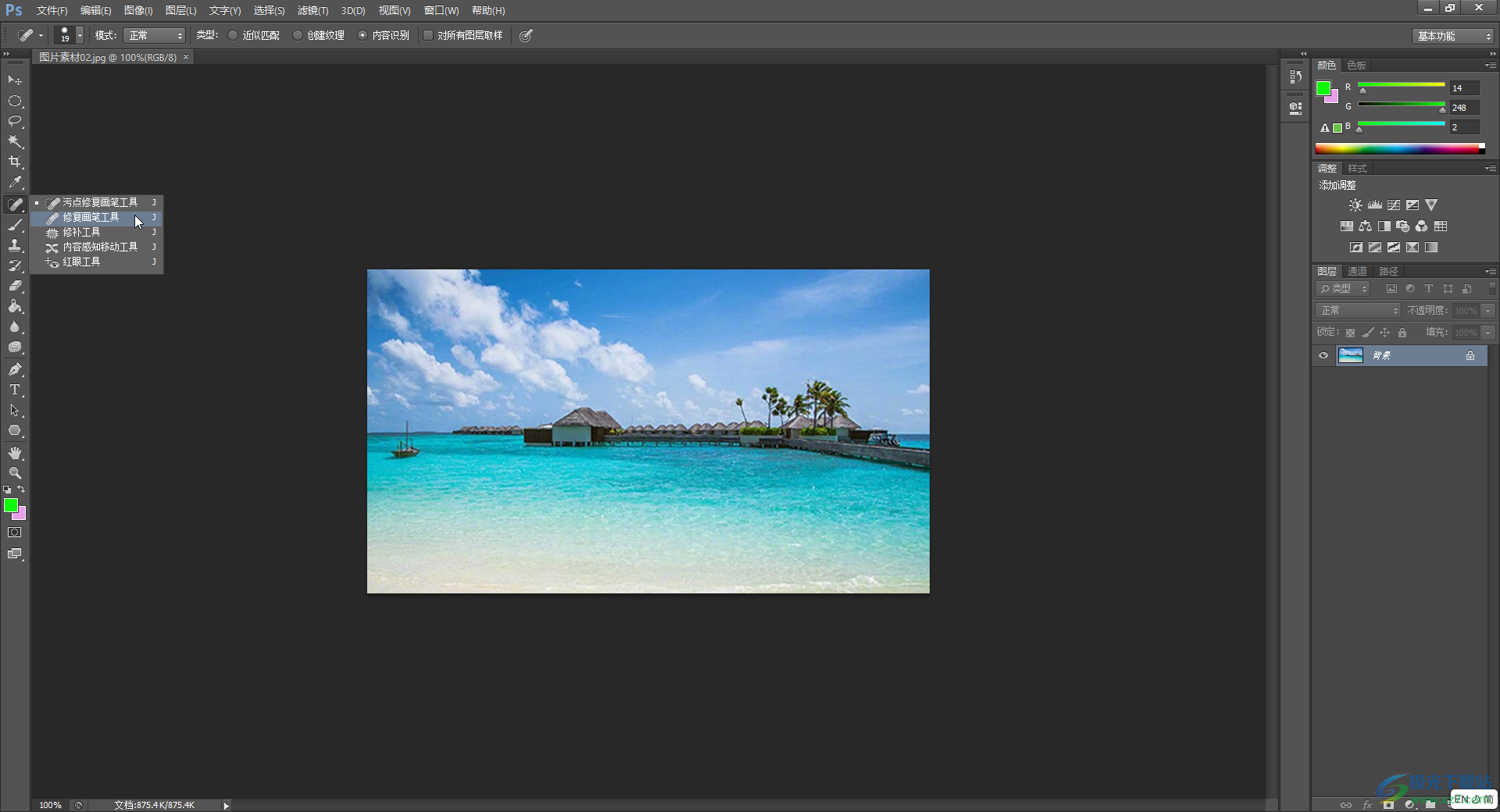1500x812 pixels.
Task: Swap foreground and background colors
Action: point(21,490)
